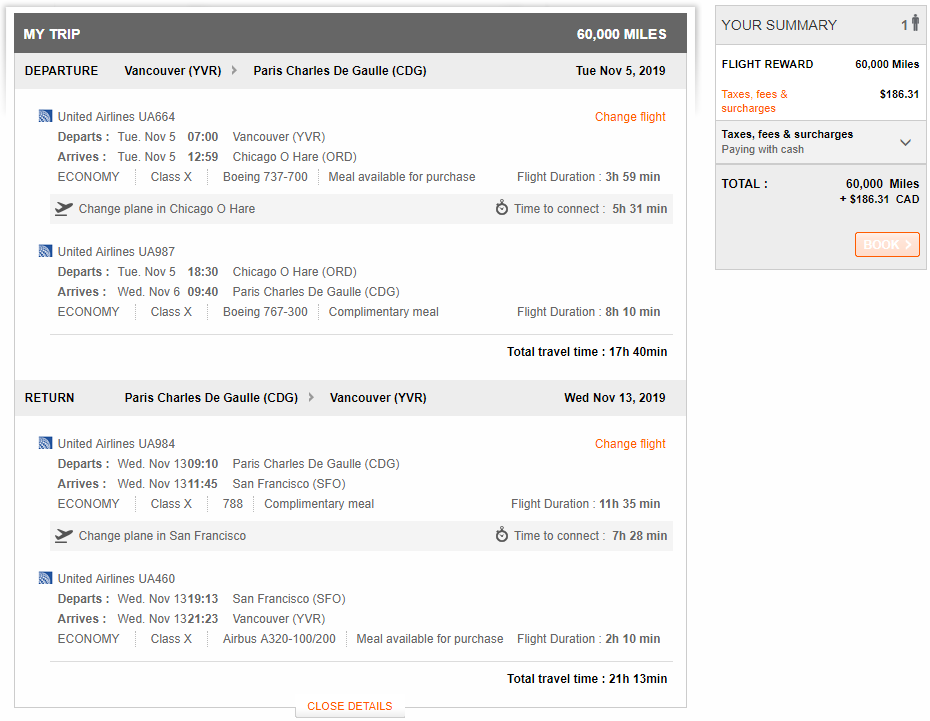Click the United Airlines logo beside UA987
Viewport: 930px width, 721px height.
pyautogui.click(x=45, y=251)
